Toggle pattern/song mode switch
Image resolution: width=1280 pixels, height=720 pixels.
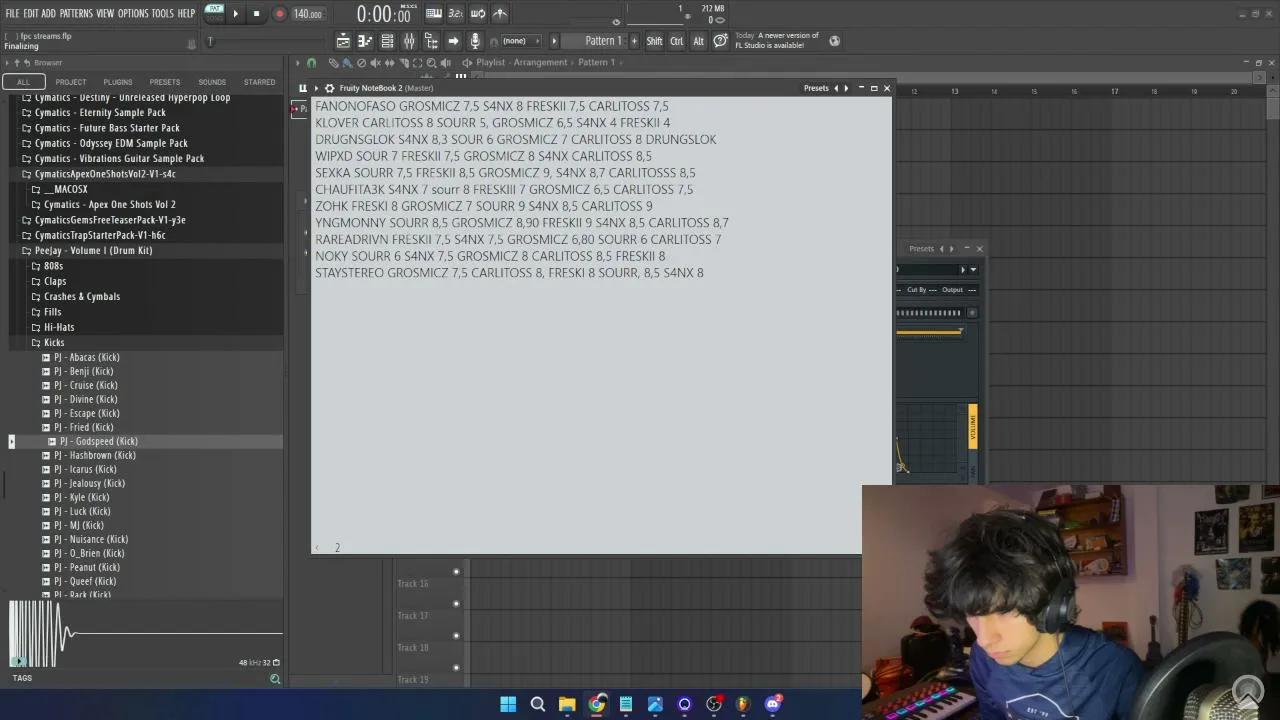tap(214, 13)
